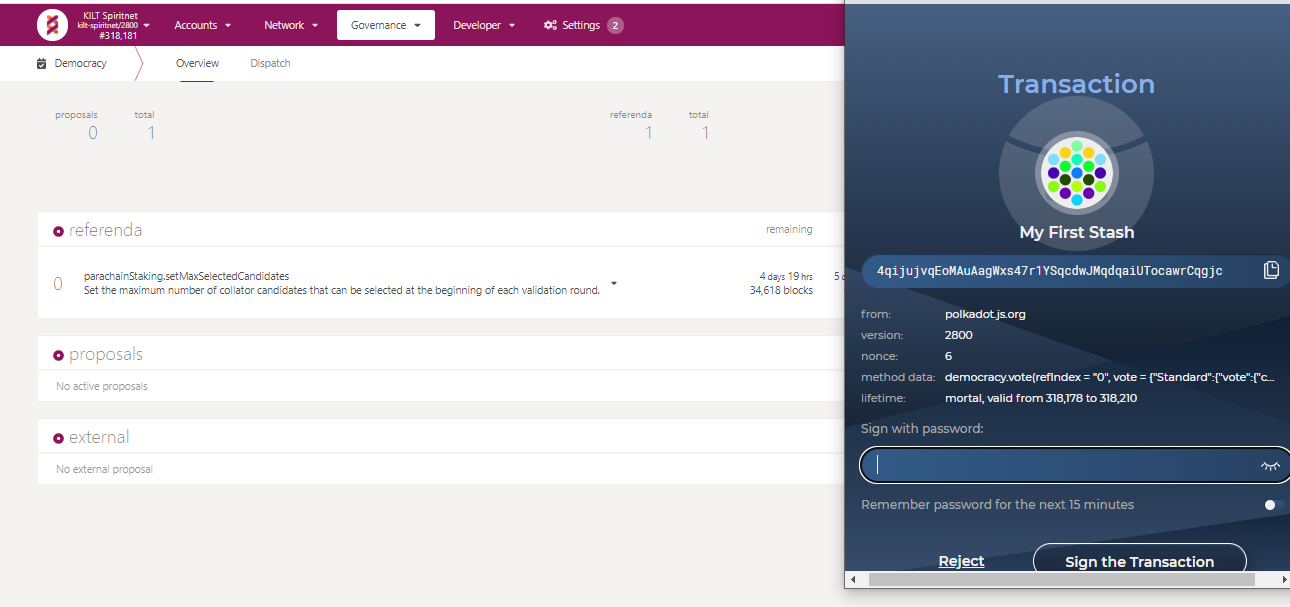This screenshot has height=607, width=1290.
Task: Switch to the Dispatch tab
Action: [270, 63]
